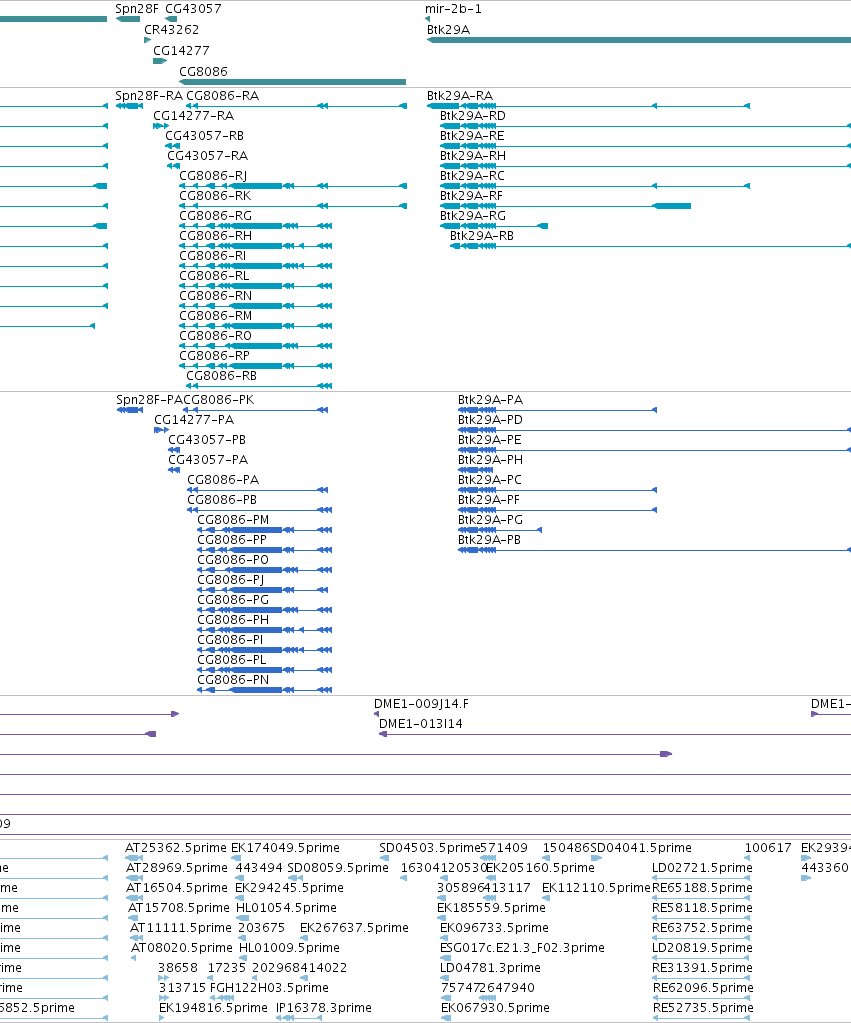Click the LD04781.3prime EST label
This screenshot has width=851, height=1023.
point(490,968)
